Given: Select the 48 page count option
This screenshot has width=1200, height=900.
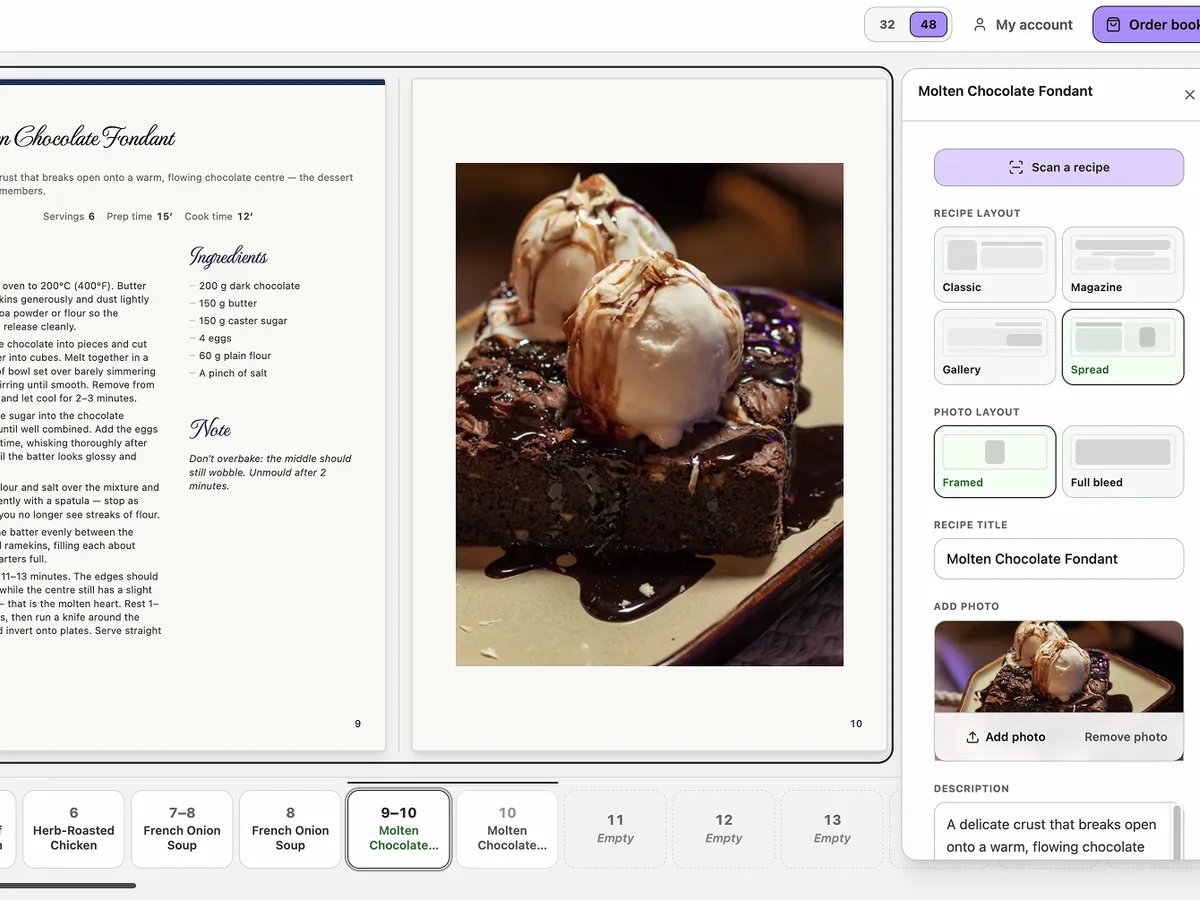Looking at the screenshot, I should (x=929, y=25).
